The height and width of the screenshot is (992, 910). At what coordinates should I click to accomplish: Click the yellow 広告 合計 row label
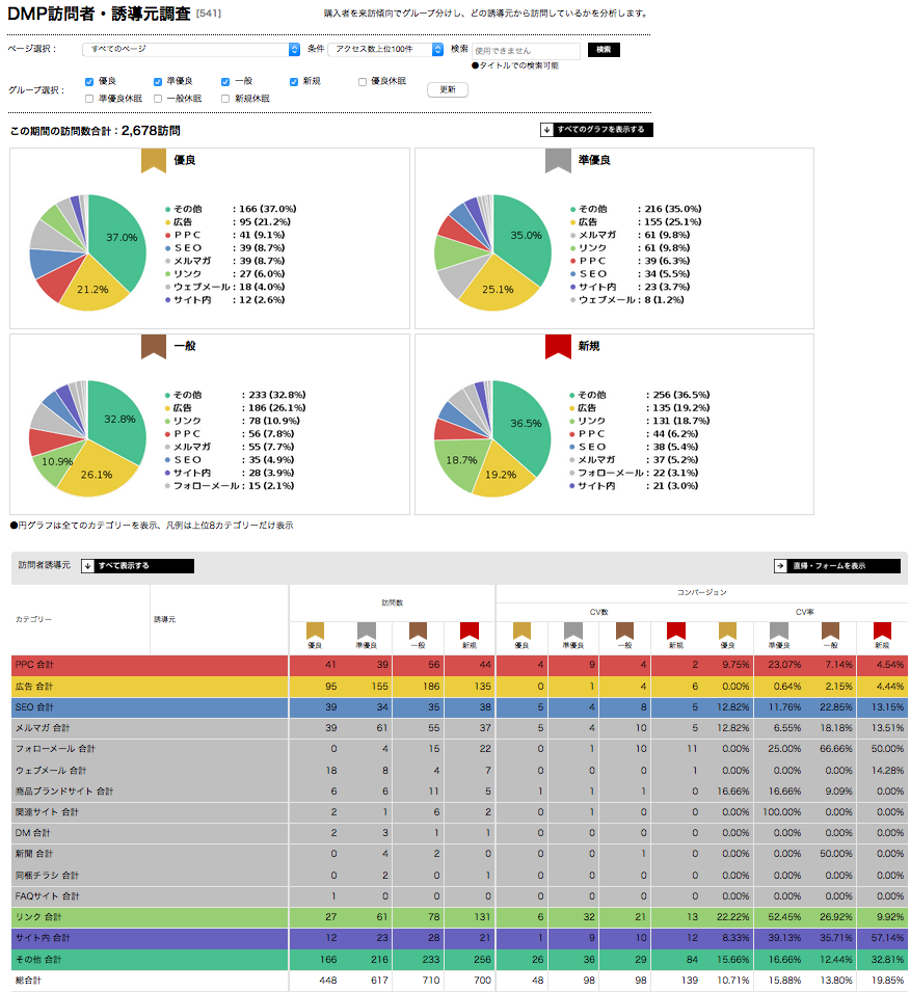pyautogui.click(x=34, y=686)
